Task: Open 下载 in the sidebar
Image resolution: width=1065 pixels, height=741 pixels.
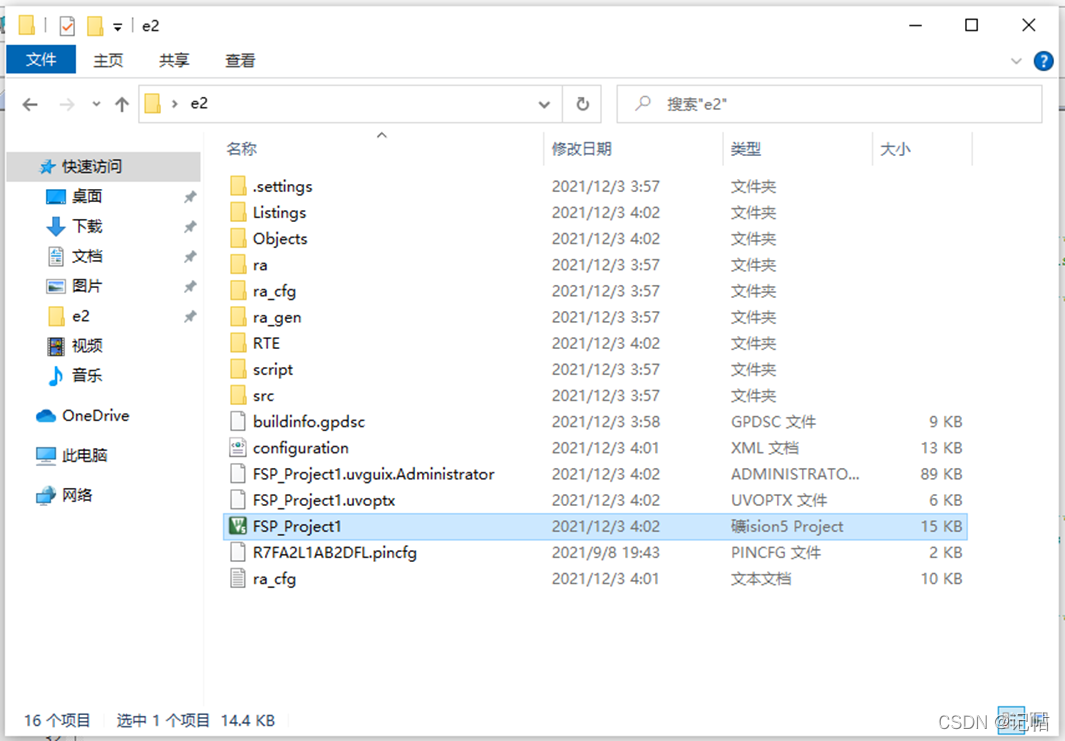Action: click(x=87, y=226)
